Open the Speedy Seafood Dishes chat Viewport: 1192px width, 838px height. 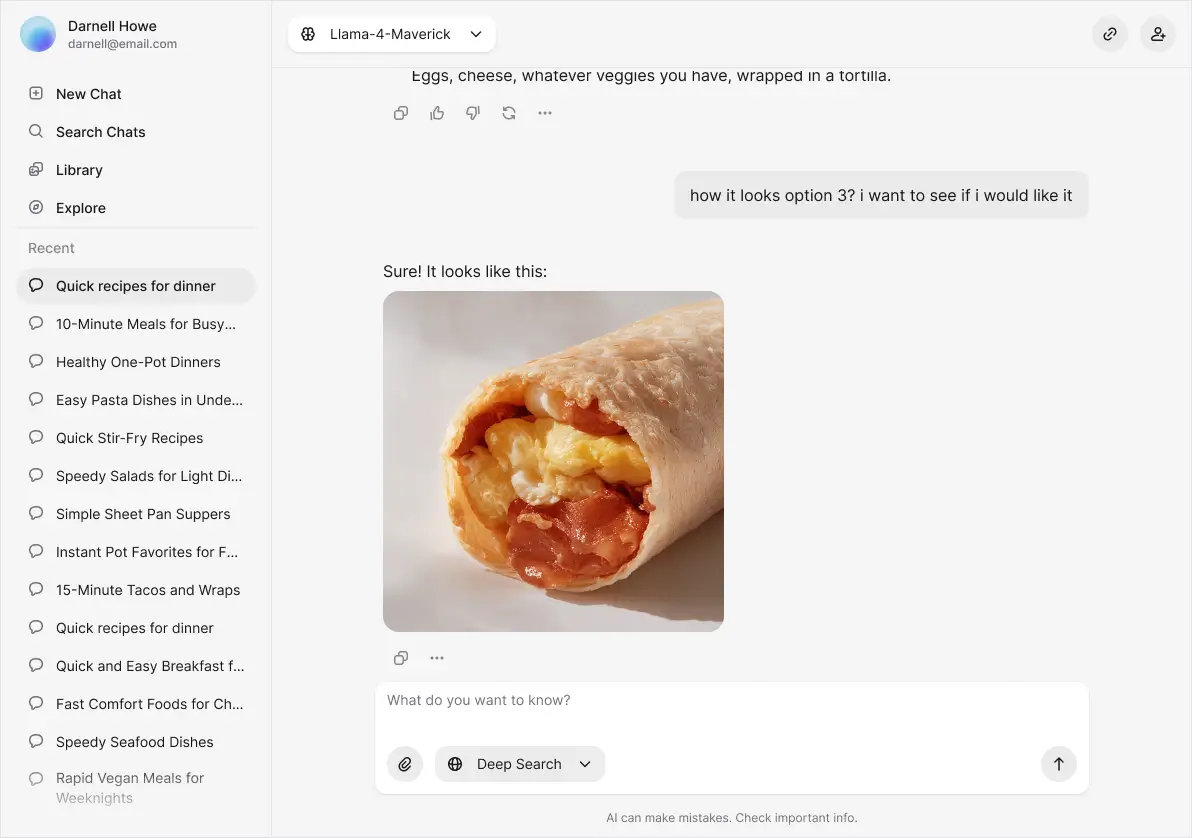coord(134,741)
